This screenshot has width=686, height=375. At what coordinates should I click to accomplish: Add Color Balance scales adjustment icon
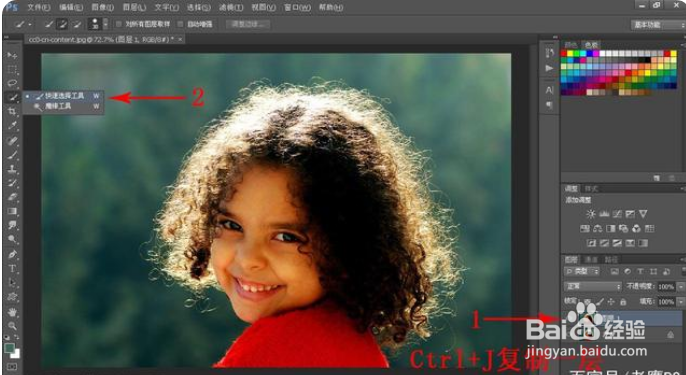598,228
